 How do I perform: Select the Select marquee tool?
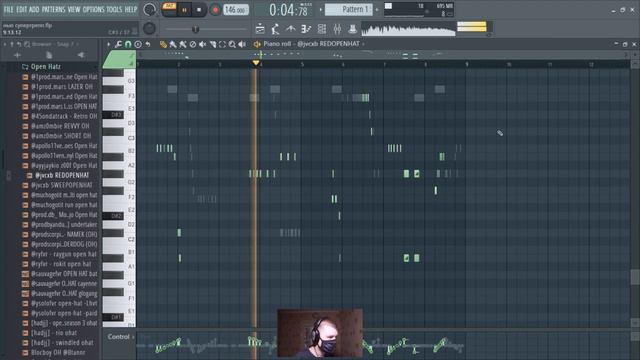coord(222,44)
